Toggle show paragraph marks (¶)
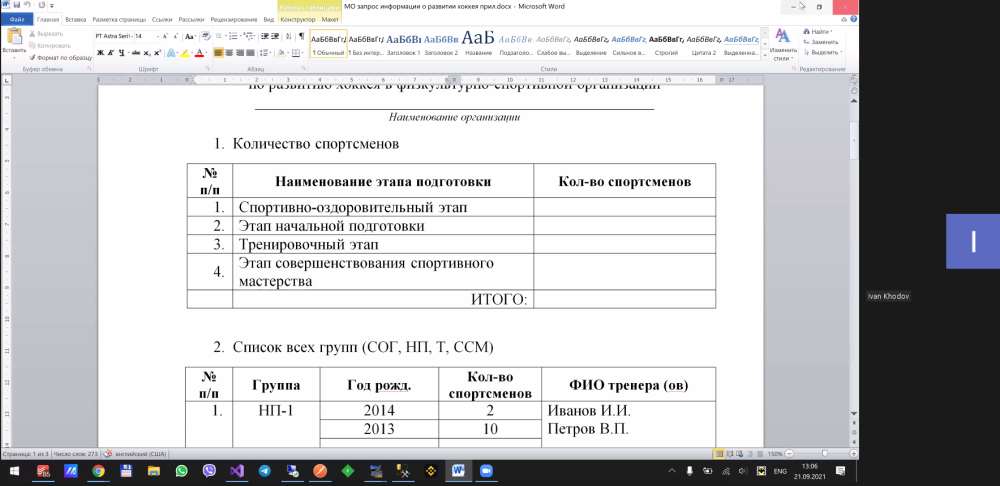1000x486 pixels. click(x=301, y=36)
